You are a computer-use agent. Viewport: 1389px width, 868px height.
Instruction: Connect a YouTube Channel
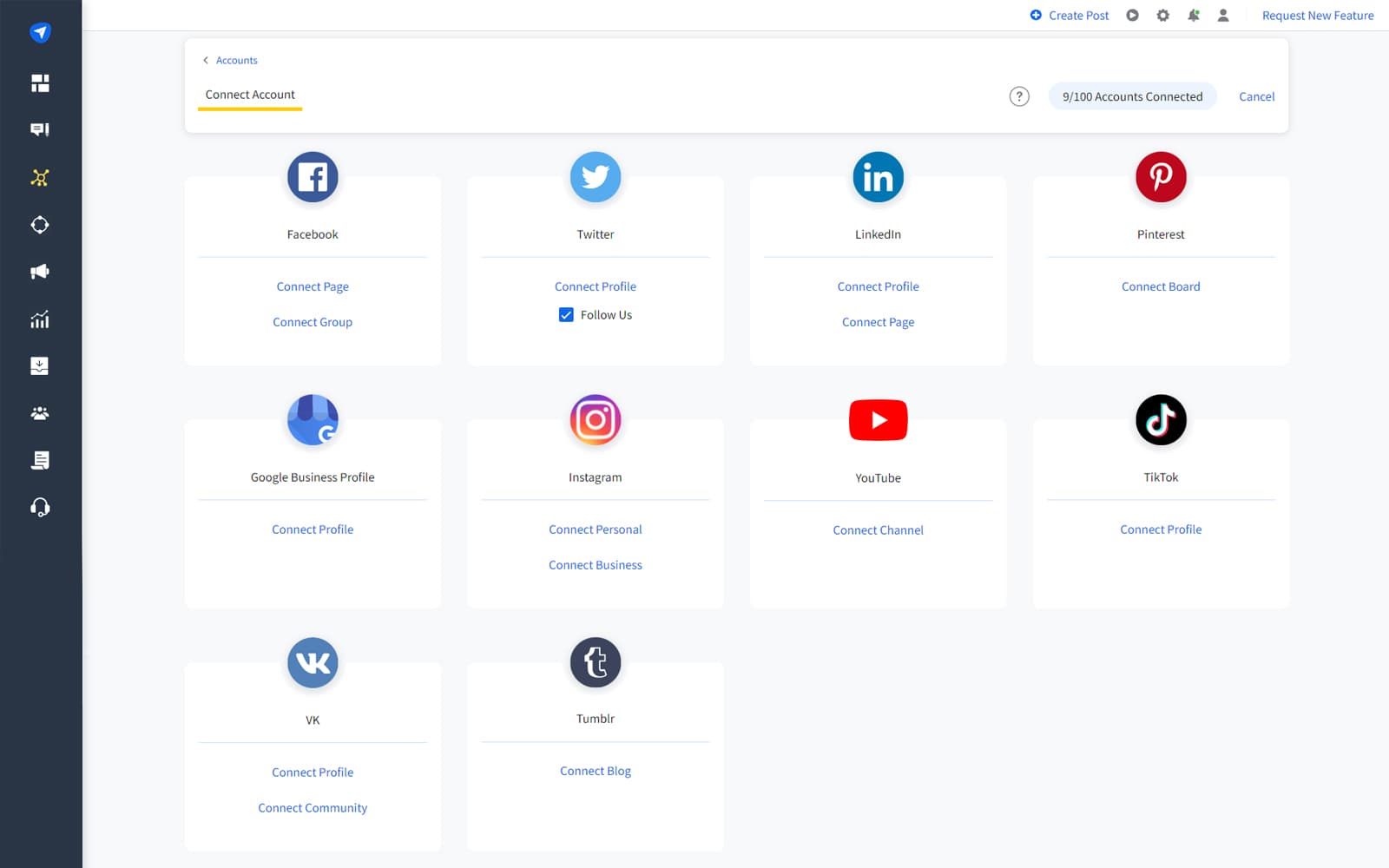[878, 529]
